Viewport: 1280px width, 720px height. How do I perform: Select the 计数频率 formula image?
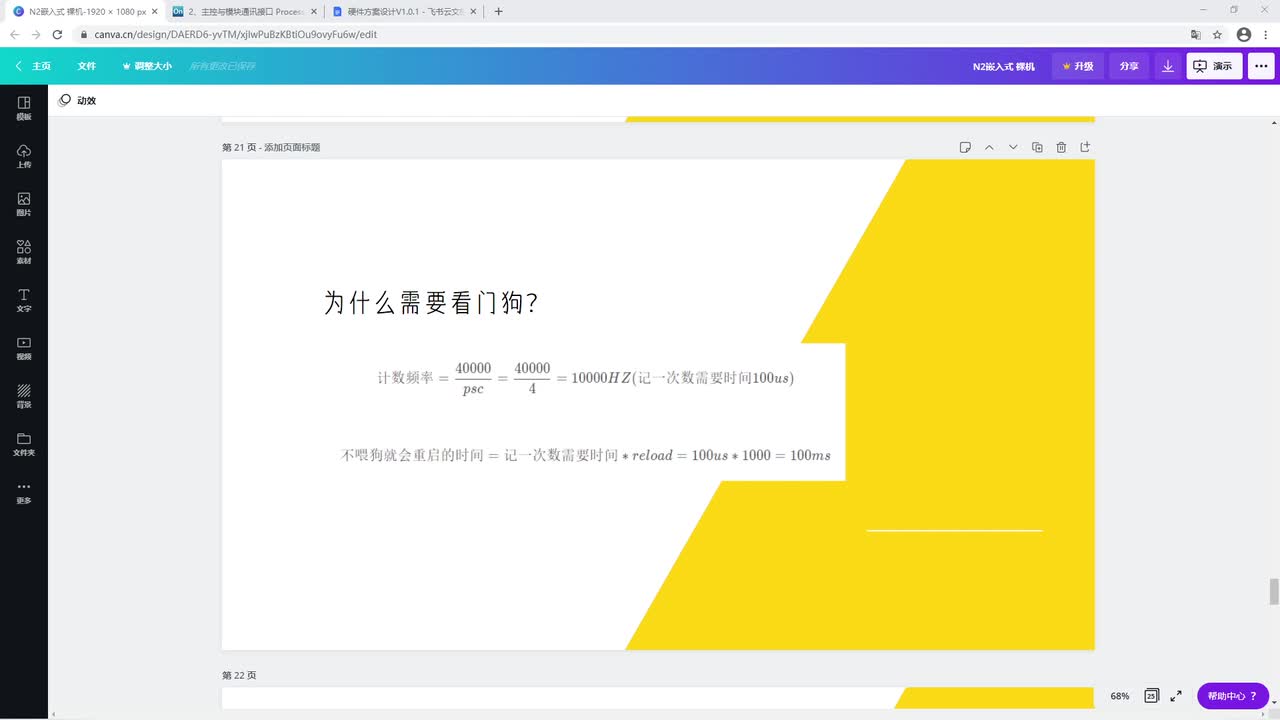point(585,378)
